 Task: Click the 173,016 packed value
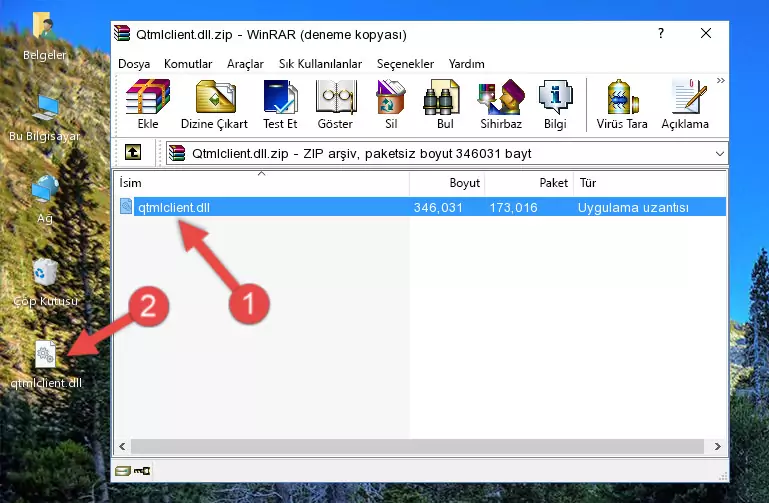tap(513, 207)
